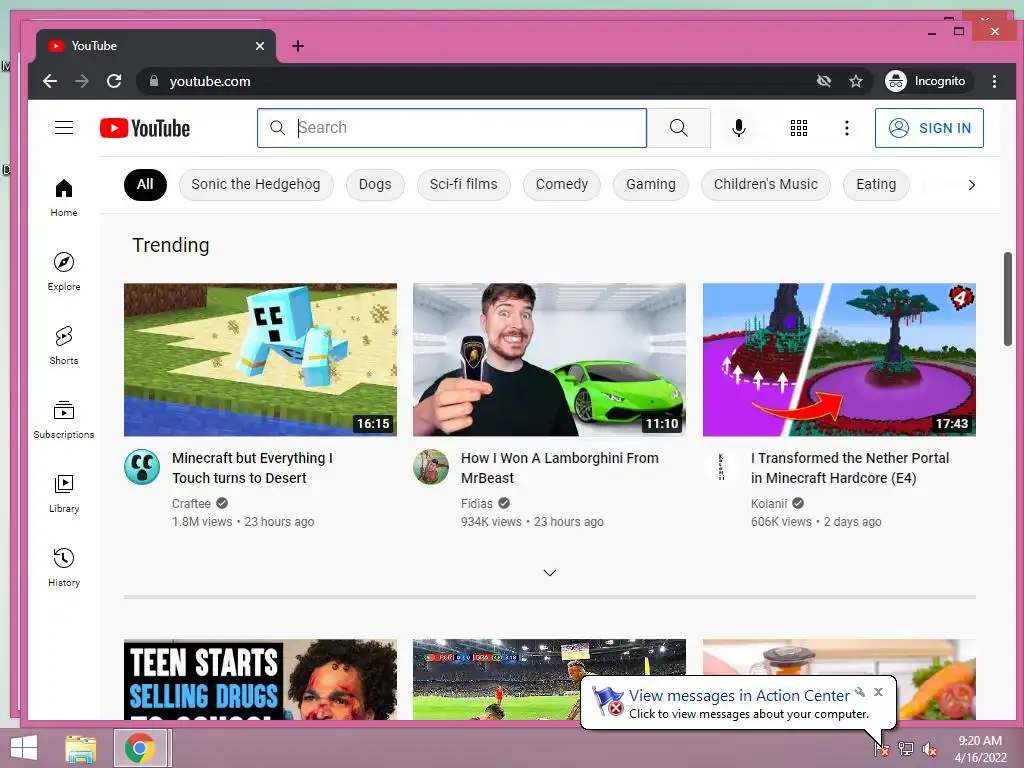1024x768 pixels.
Task: Focus the YouTube search field
Action: pos(452,128)
